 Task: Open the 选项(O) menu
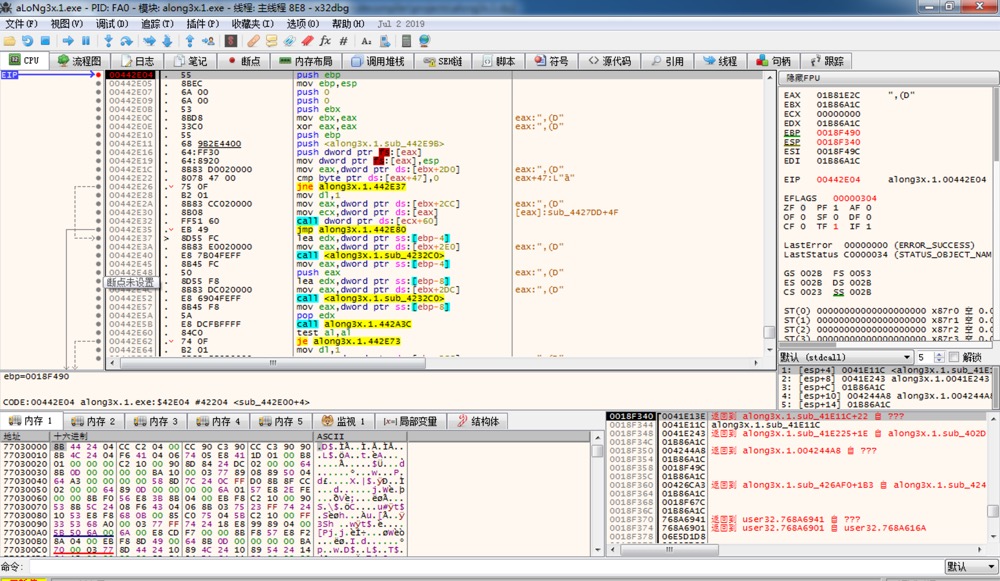303,24
